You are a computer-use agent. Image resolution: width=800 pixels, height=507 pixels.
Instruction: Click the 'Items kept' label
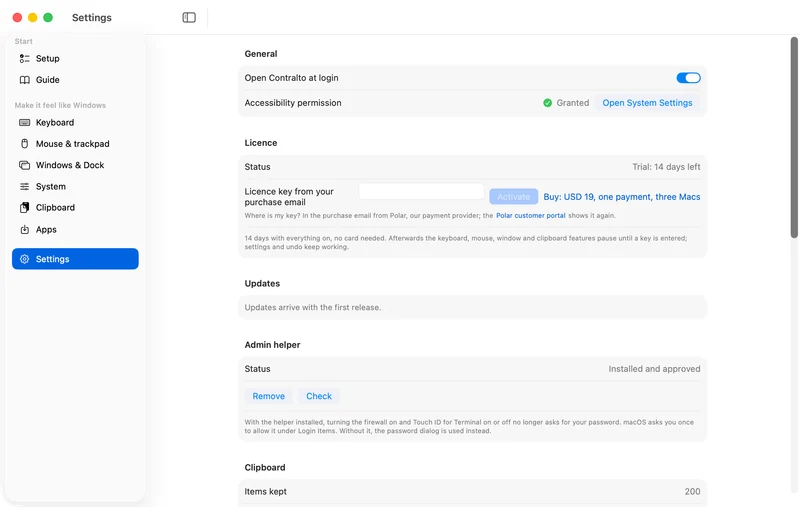(x=265, y=492)
